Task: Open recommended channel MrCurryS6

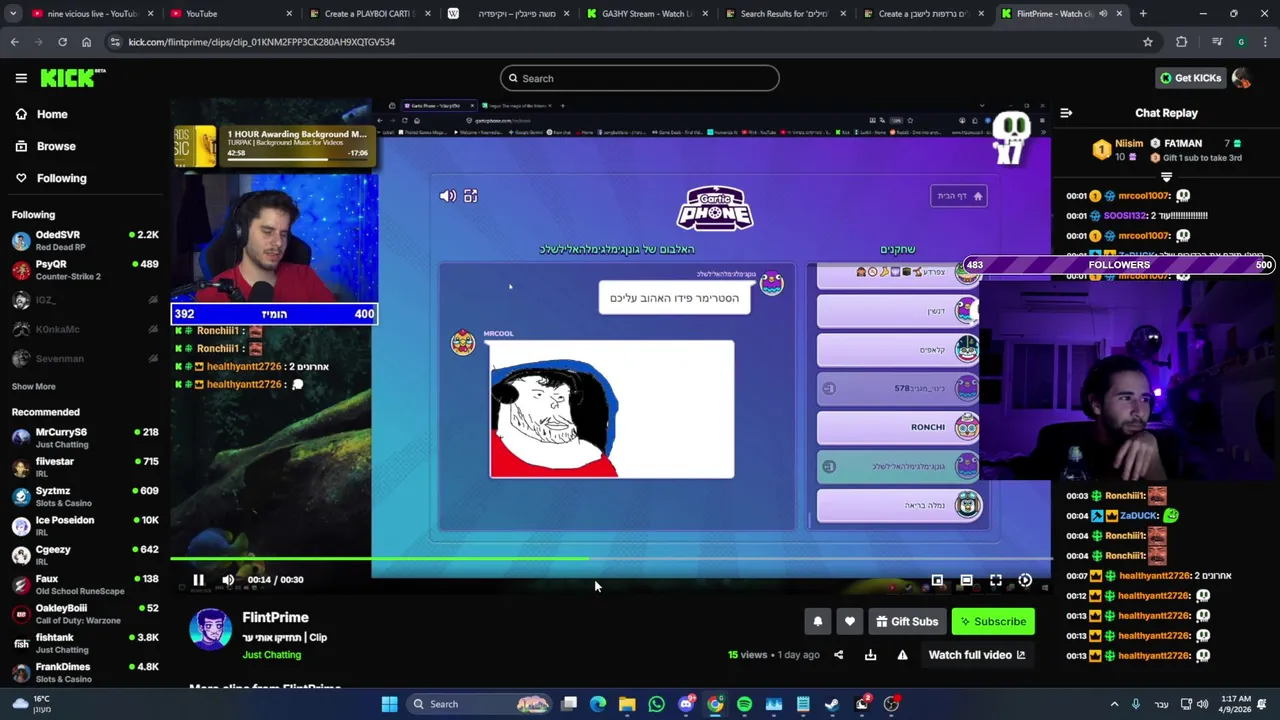Action: (85, 438)
